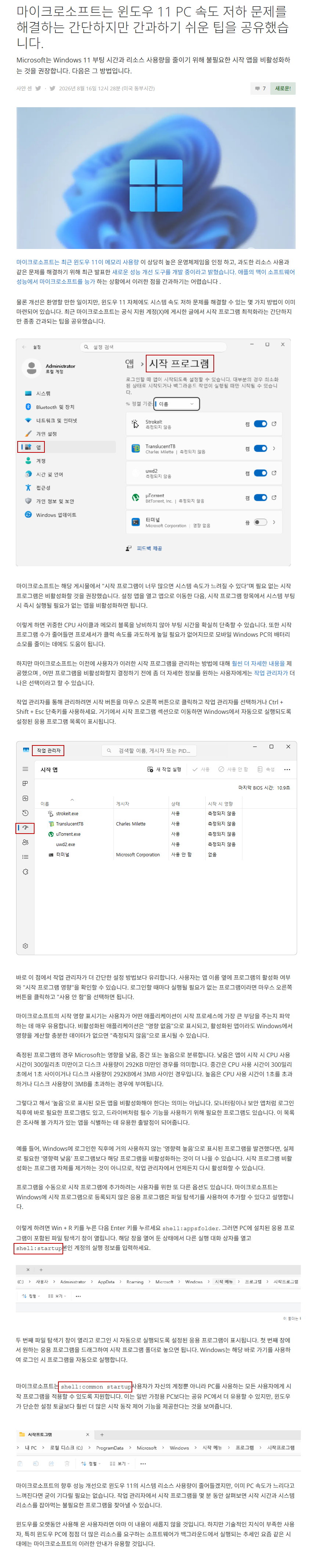Click external link icon in µTorrent row

pyautogui.click(x=274, y=497)
